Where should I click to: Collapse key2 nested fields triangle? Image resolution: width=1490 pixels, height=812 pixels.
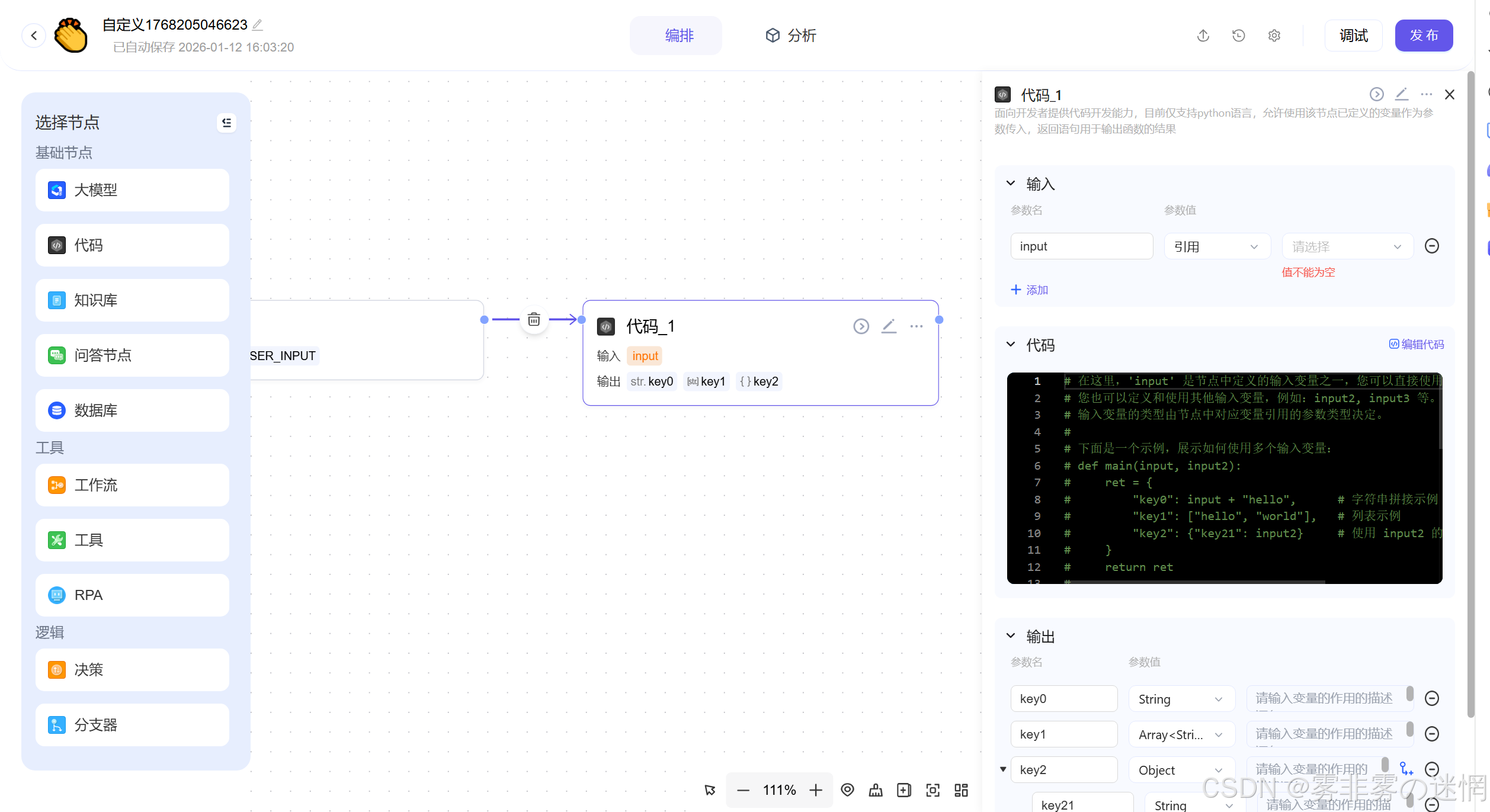pyautogui.click(x=1003, y=769)
